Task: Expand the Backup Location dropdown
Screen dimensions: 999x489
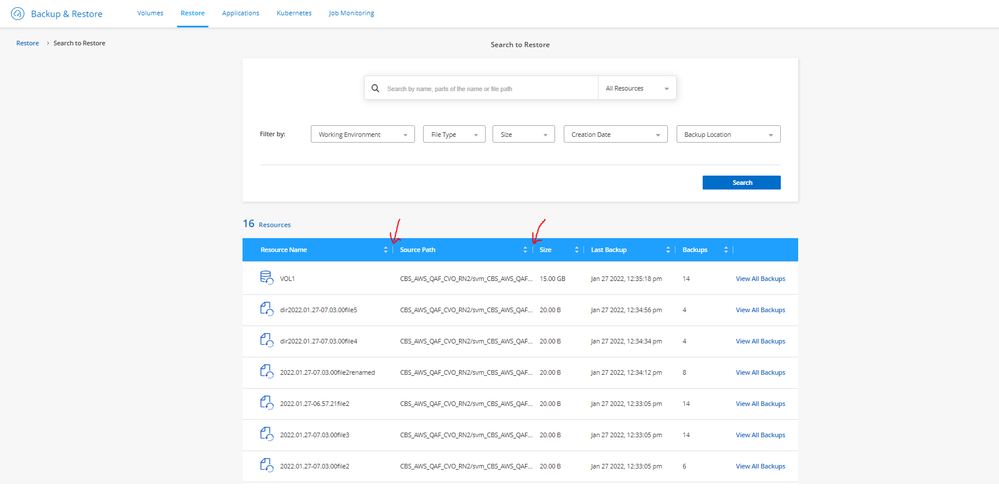Action: 728,134
